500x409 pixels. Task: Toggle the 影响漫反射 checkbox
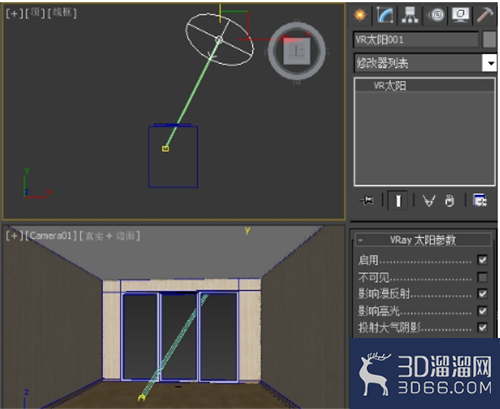482,294
